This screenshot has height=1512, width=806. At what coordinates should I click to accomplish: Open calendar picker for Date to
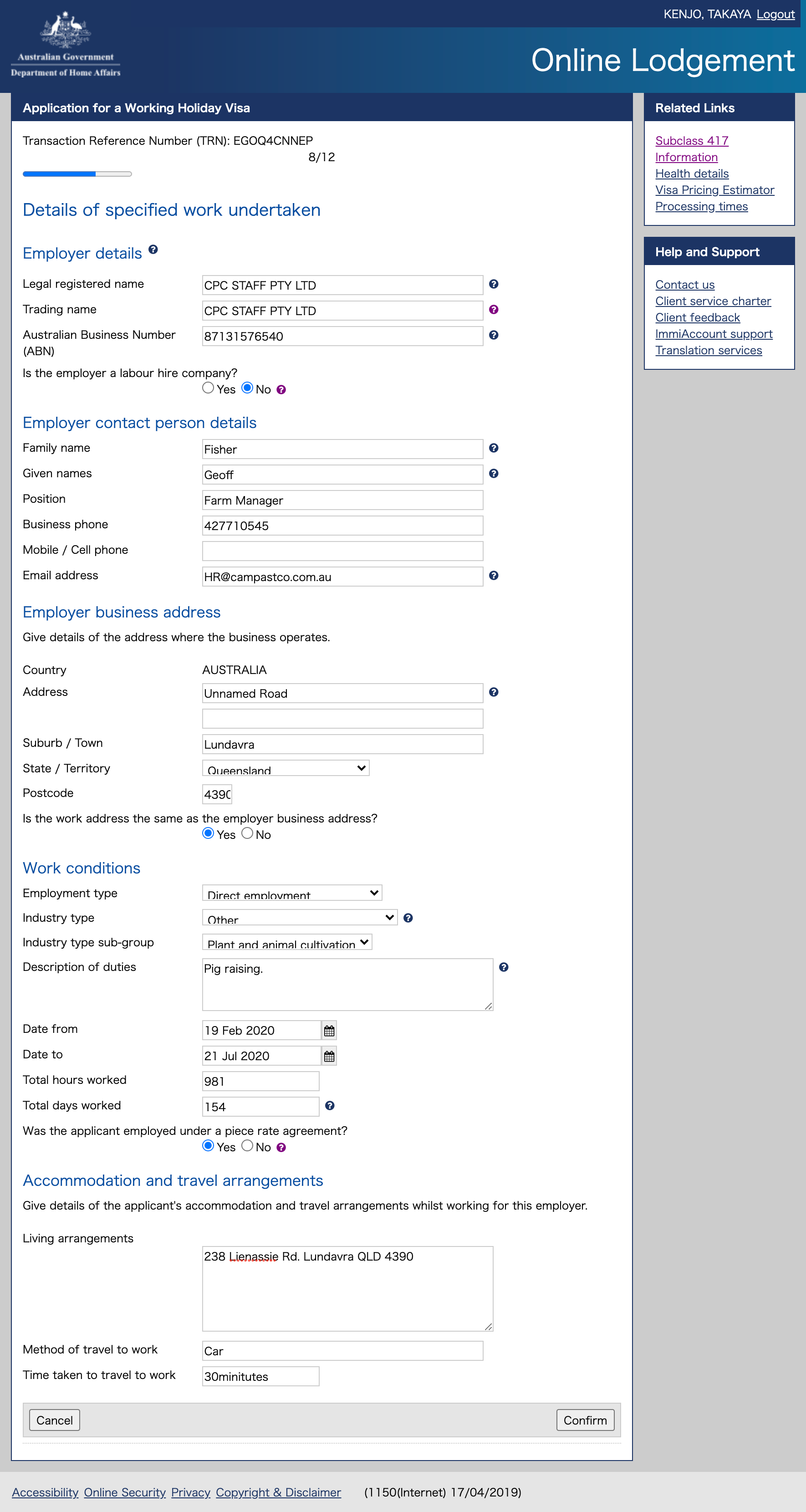329,1057
